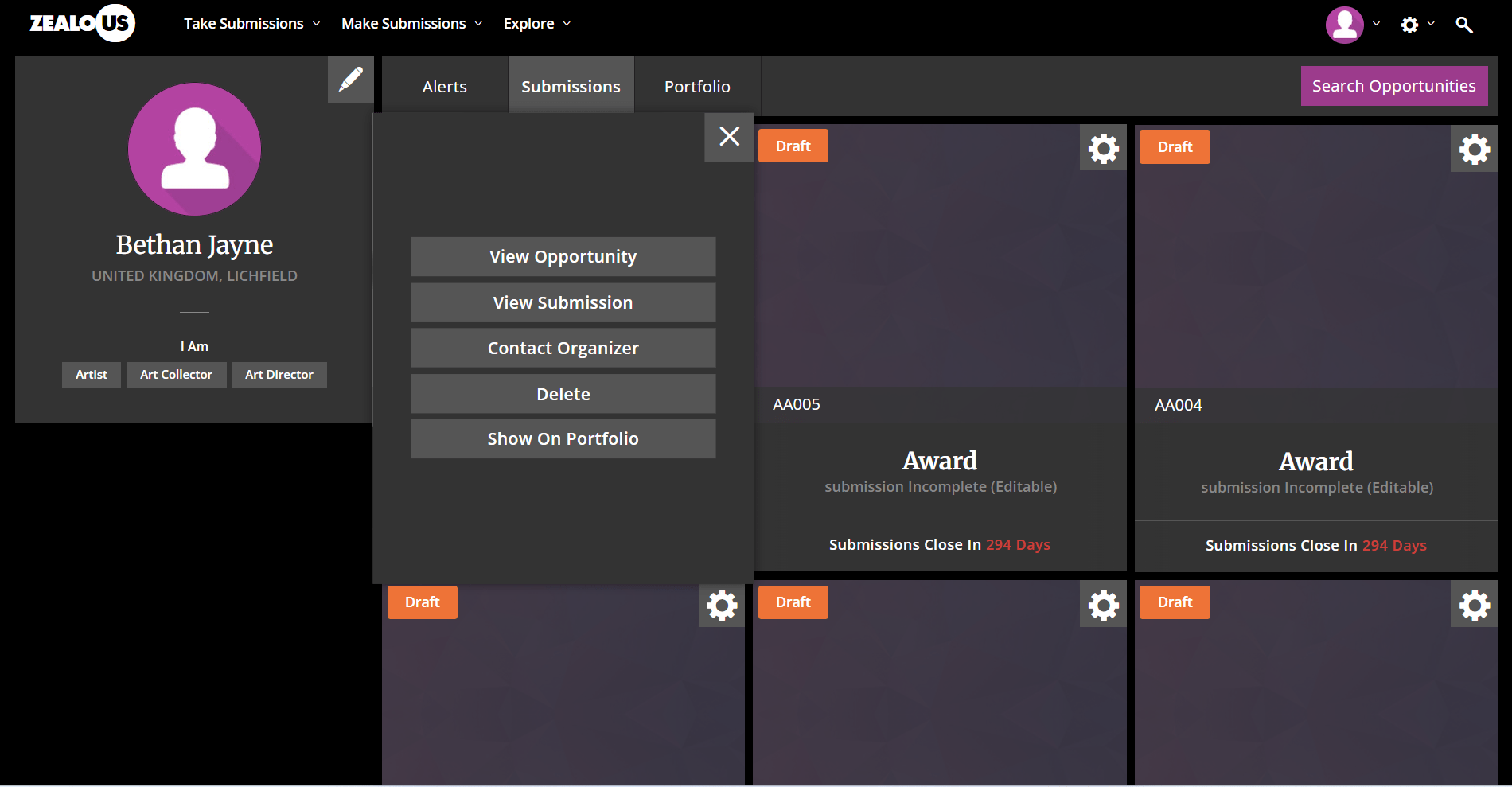Click the Zealous logo
Viewport: 1512px width, 787px height.
(x=82, y=23)
